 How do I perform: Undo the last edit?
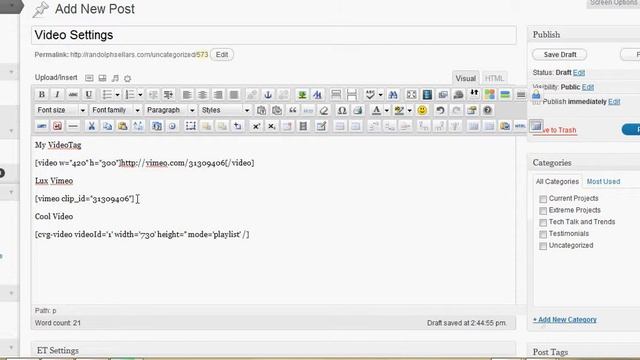(440, 110)
